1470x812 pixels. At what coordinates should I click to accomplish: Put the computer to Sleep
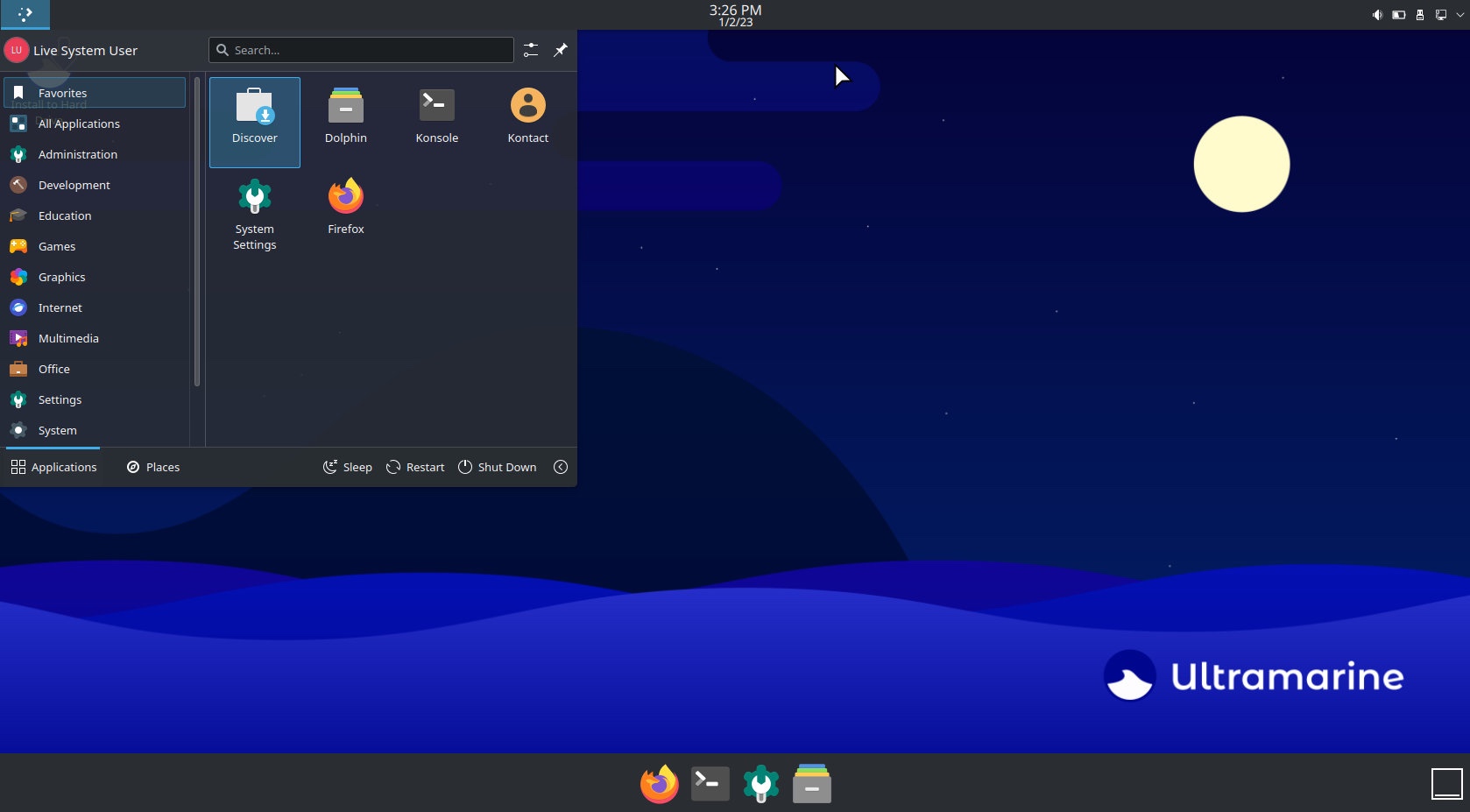pyautogui.click(x=347, y=467)
